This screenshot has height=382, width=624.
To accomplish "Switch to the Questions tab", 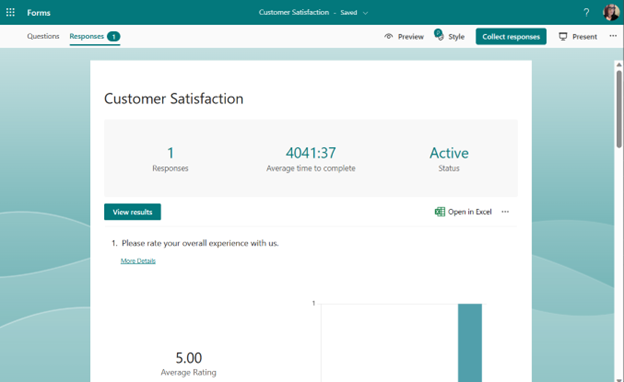I will coord(43,36).
